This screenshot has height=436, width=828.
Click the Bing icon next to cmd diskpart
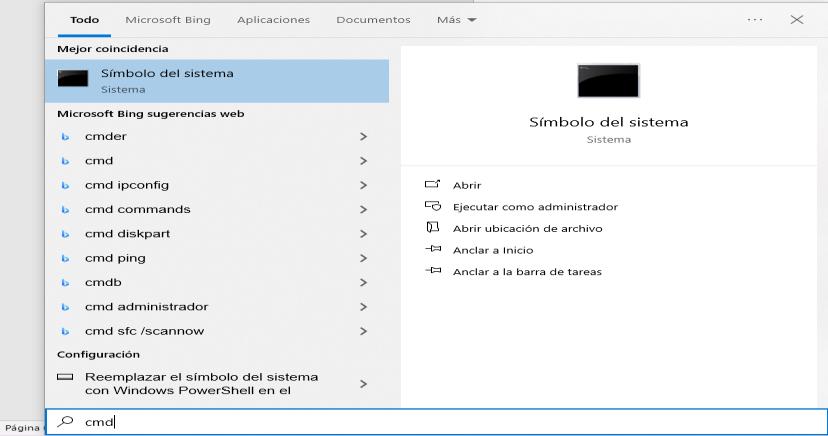tap(65, 234)
